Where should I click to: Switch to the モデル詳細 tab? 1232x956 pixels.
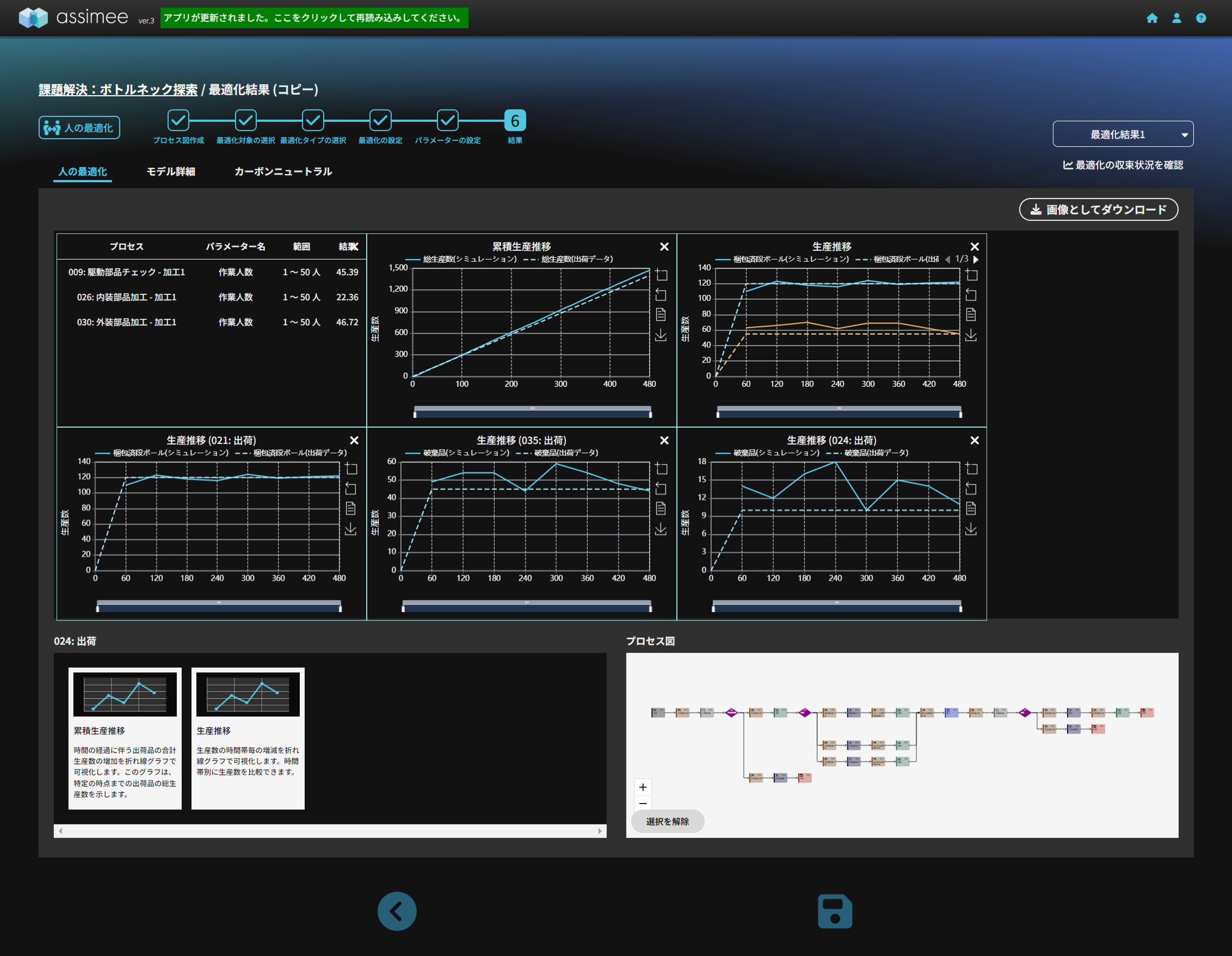(x=171, y=171)
